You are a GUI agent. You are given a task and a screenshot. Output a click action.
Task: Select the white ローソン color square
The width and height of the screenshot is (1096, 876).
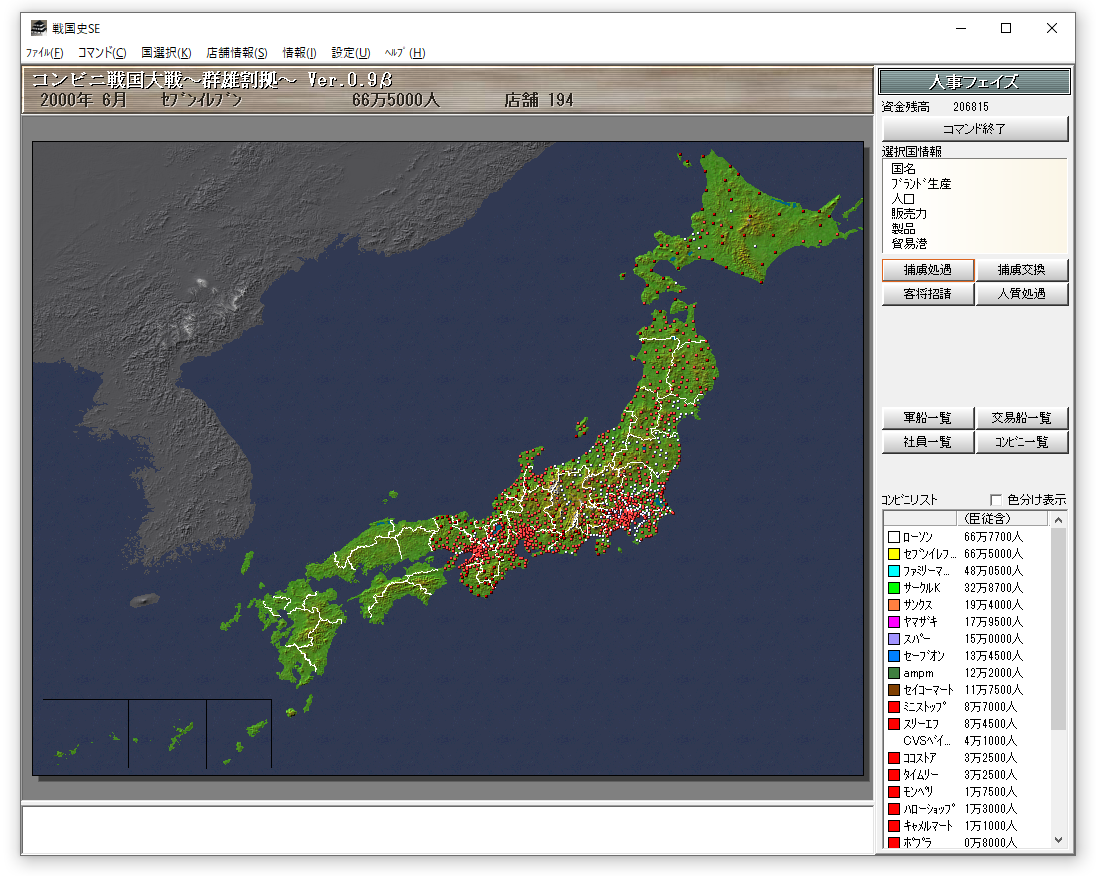click(894, 537)
